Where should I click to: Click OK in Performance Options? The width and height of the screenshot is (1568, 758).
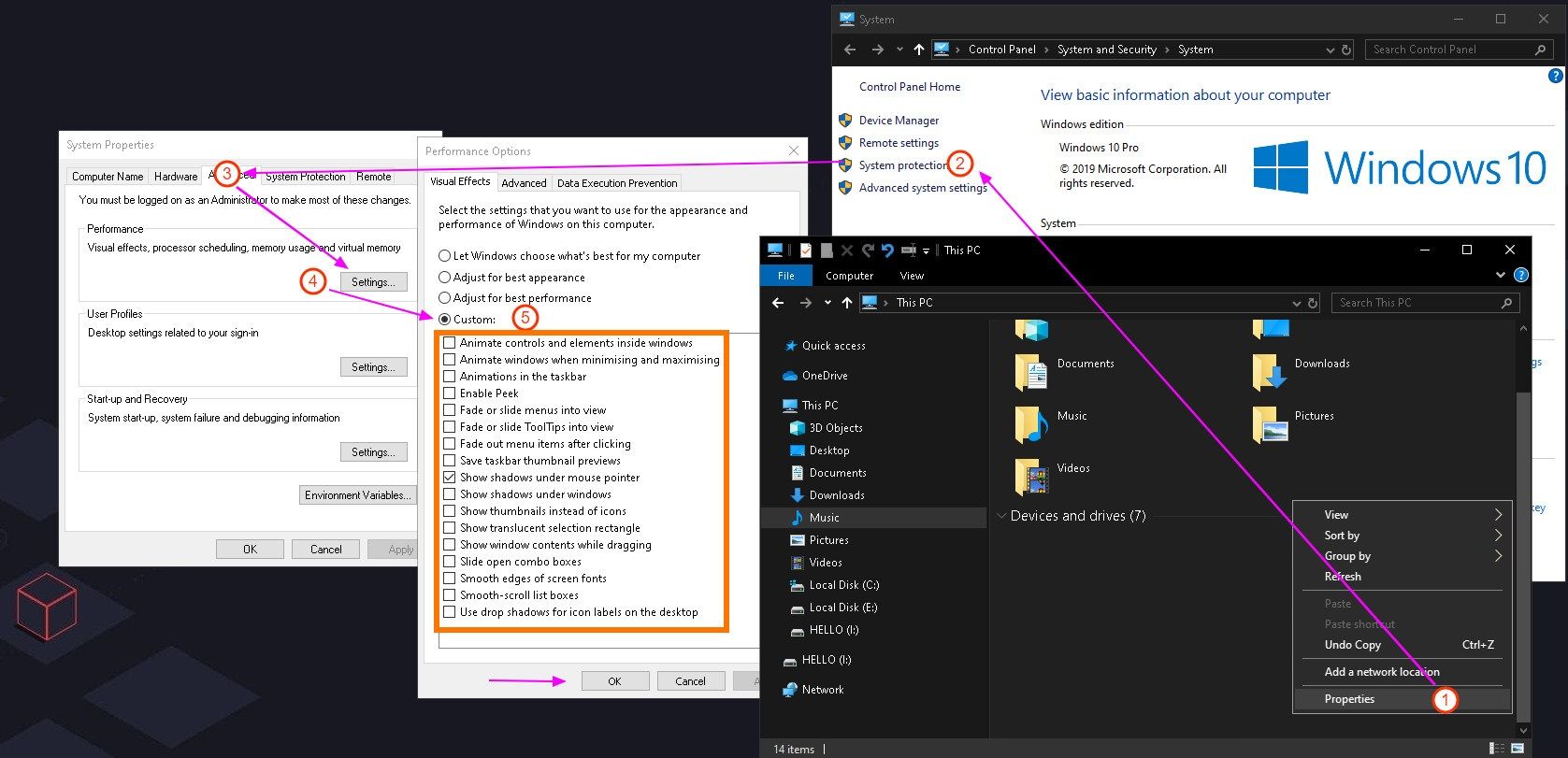[x=614, y=681]
